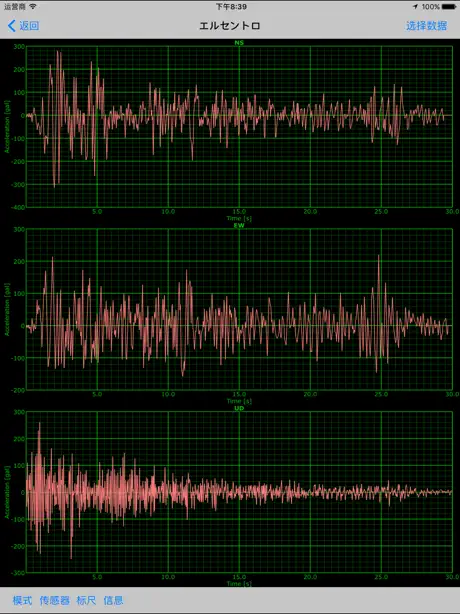Tap the location arrow icon in status bar
This screenshot has width=460, height=614.
pos(415,7)
